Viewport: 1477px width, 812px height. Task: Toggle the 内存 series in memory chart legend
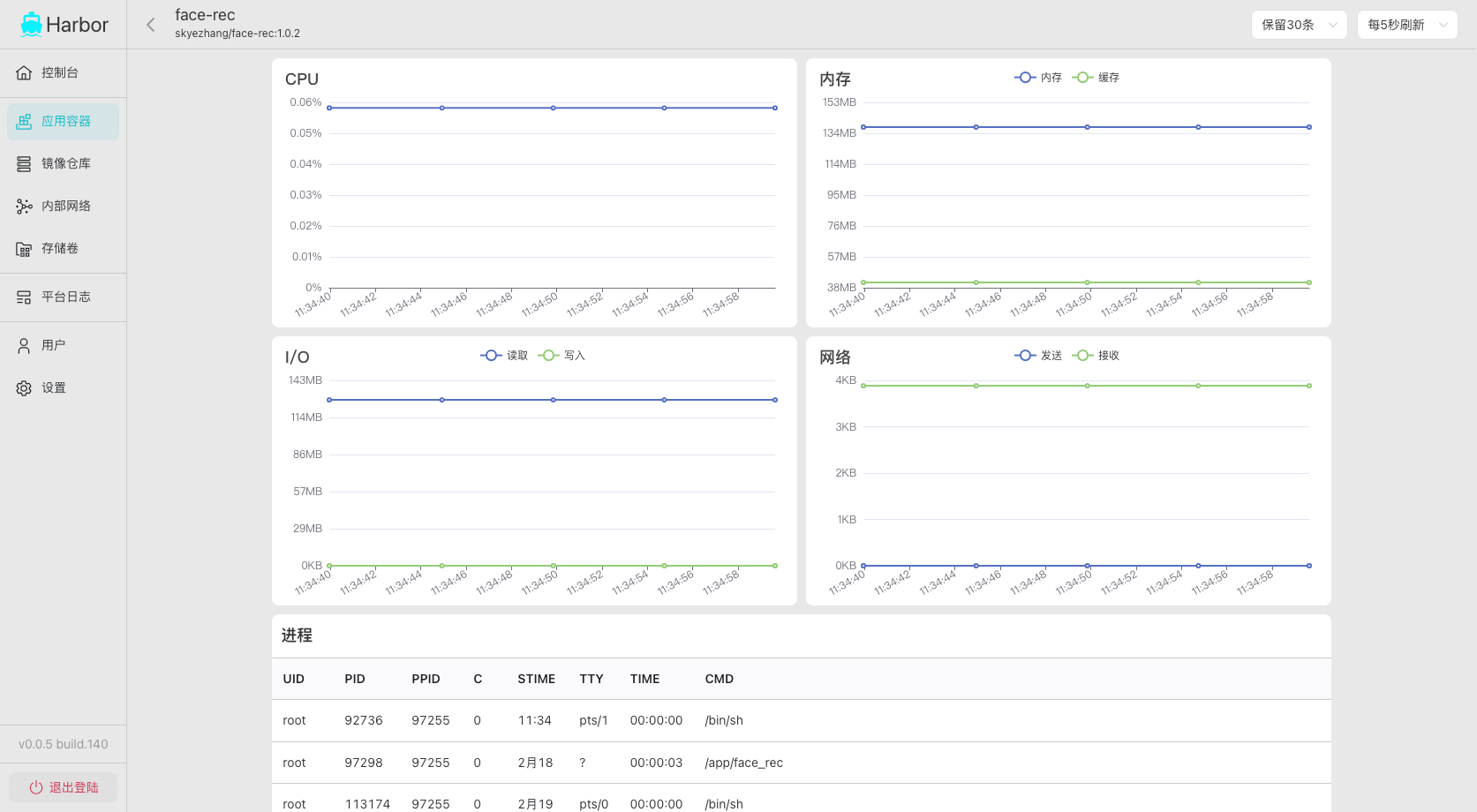[x=1038, y=78]
